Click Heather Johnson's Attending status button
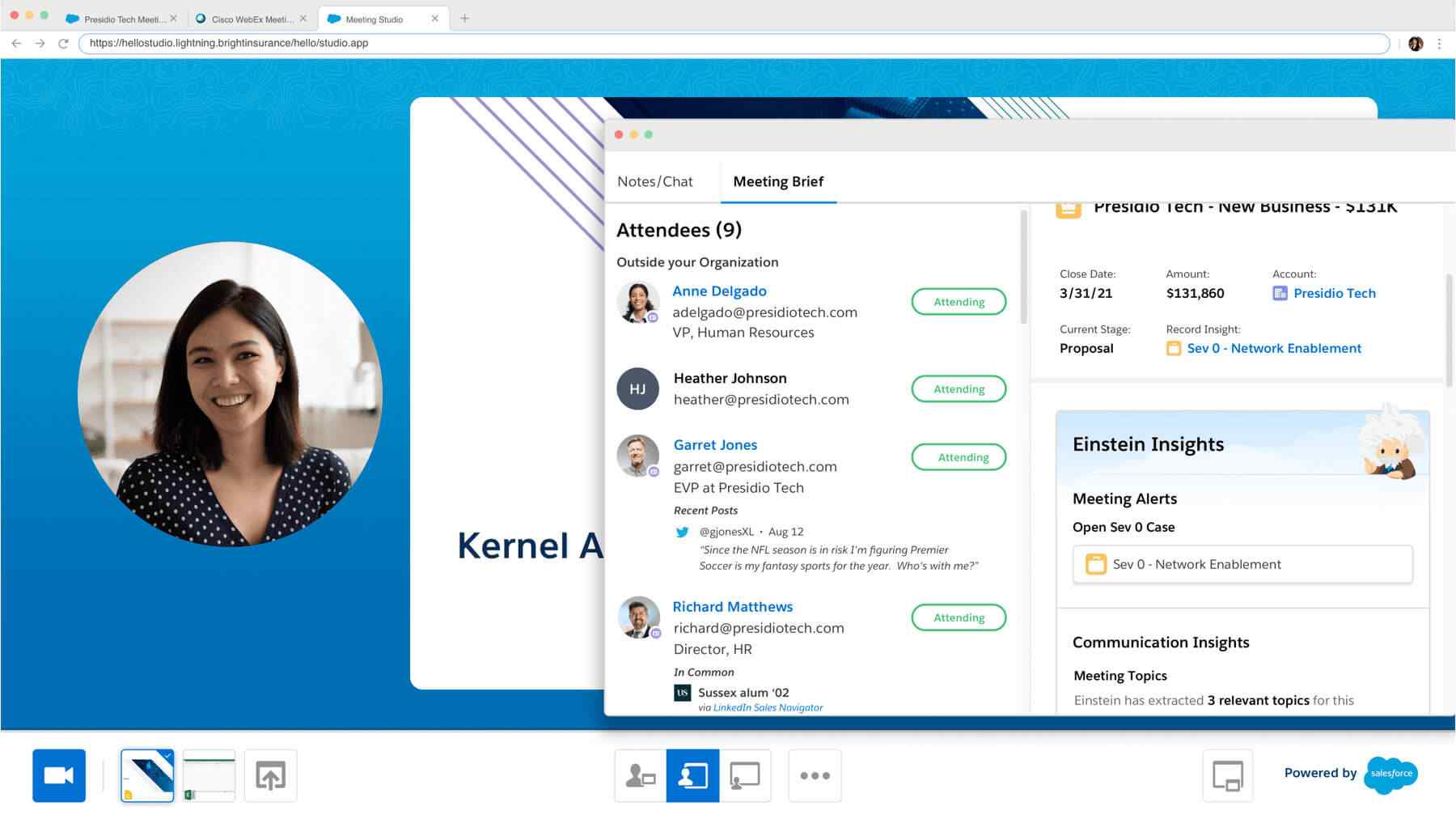 pyautogui.click(x=959, y=388)
